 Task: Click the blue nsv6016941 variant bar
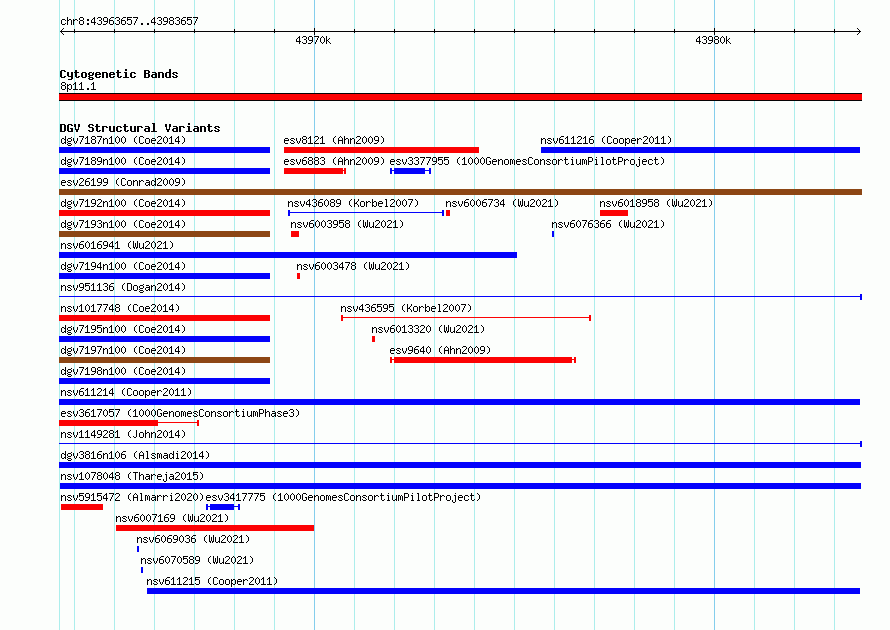coord(288,255)
